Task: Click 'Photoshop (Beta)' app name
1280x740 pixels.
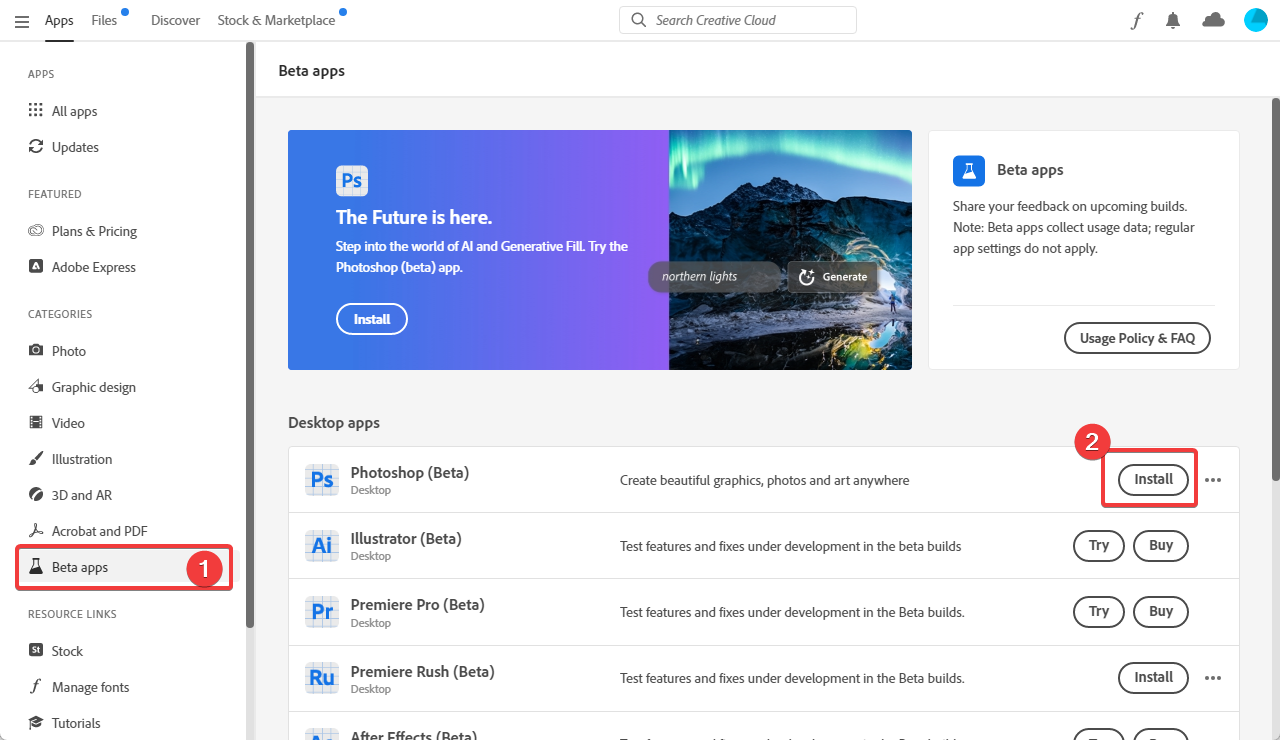Action: pyautogui.click(x=410, y=472)
